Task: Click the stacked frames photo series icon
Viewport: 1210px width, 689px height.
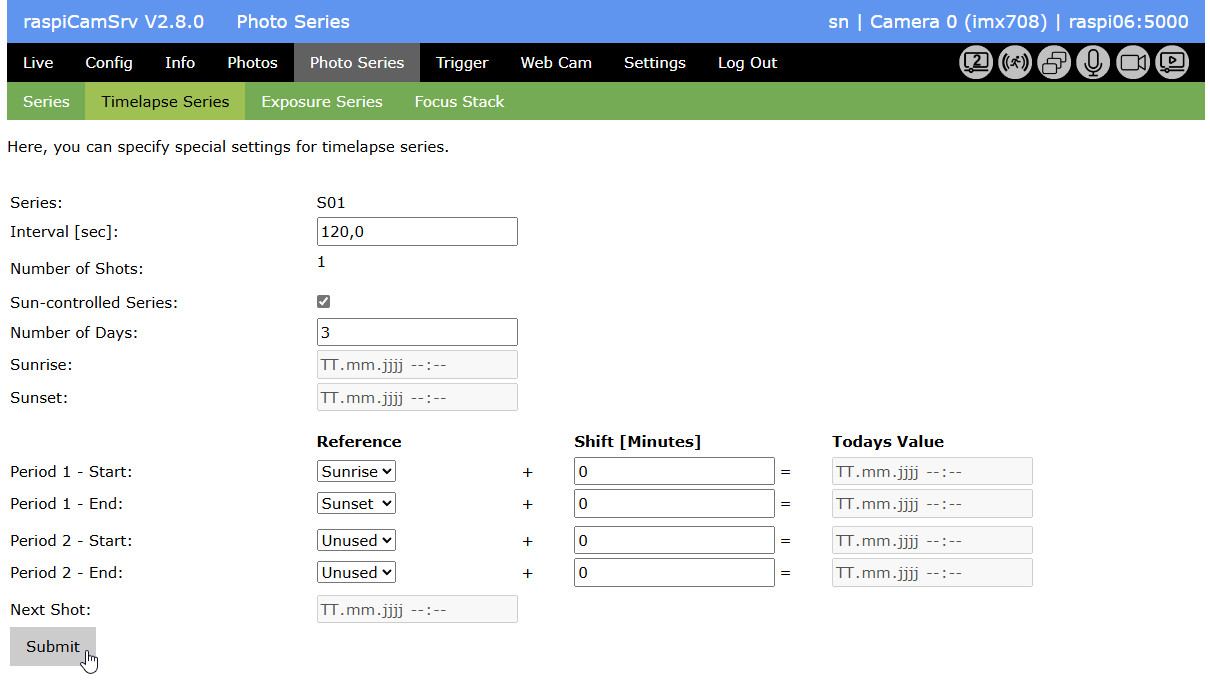Action: 1054,63
